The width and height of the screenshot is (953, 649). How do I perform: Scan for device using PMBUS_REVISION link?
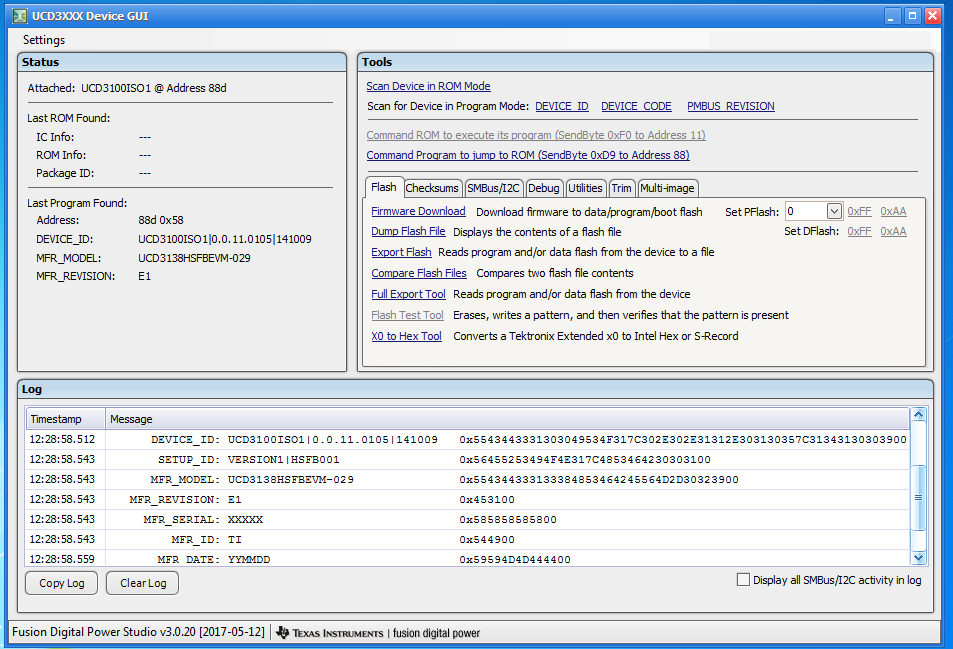click(731, 106)
